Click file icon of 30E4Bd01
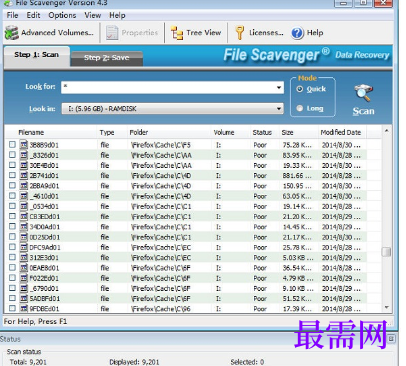406x366 pixels. pos(24,165)
